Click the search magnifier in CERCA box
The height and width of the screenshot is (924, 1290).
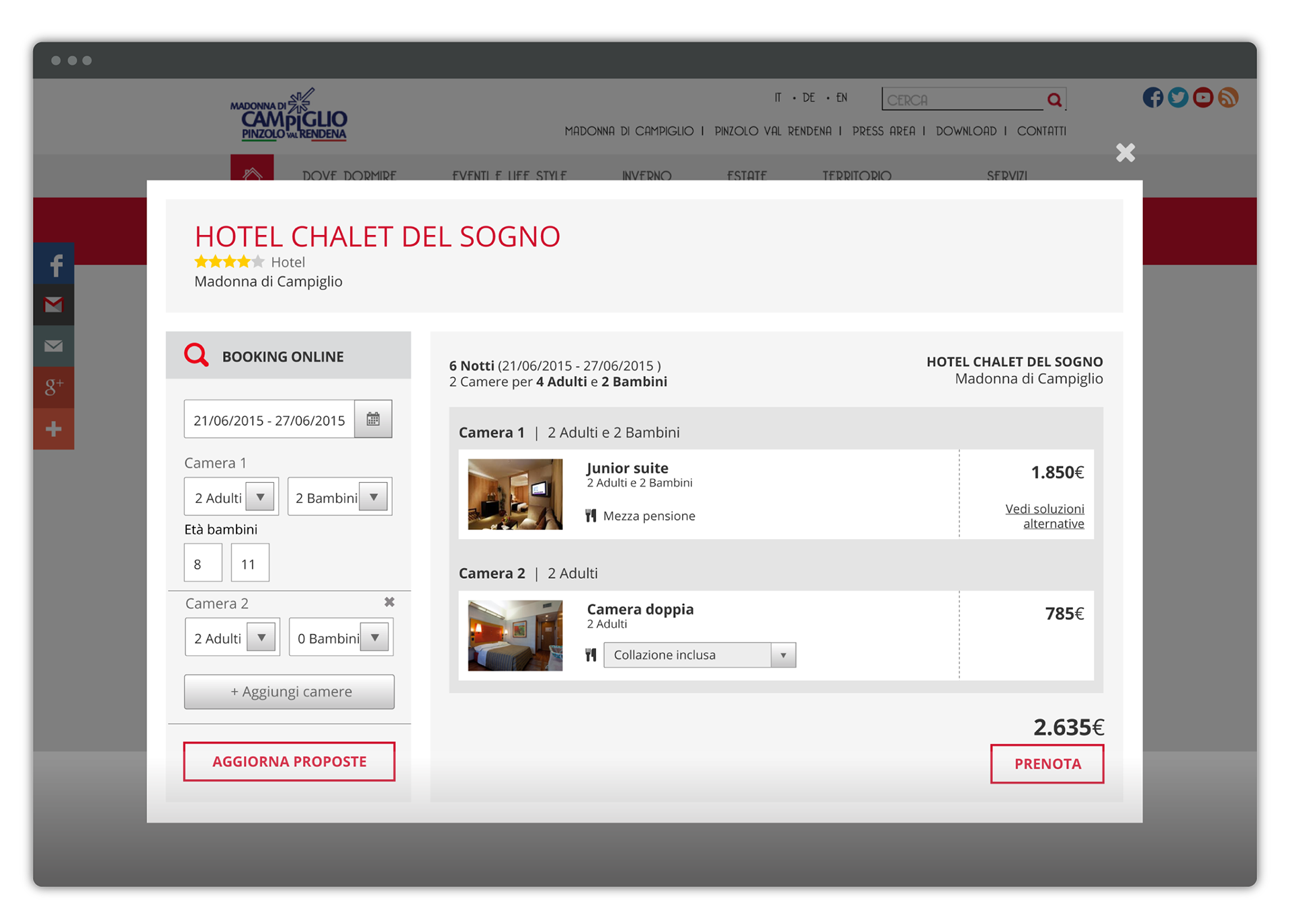(1054, 99)
